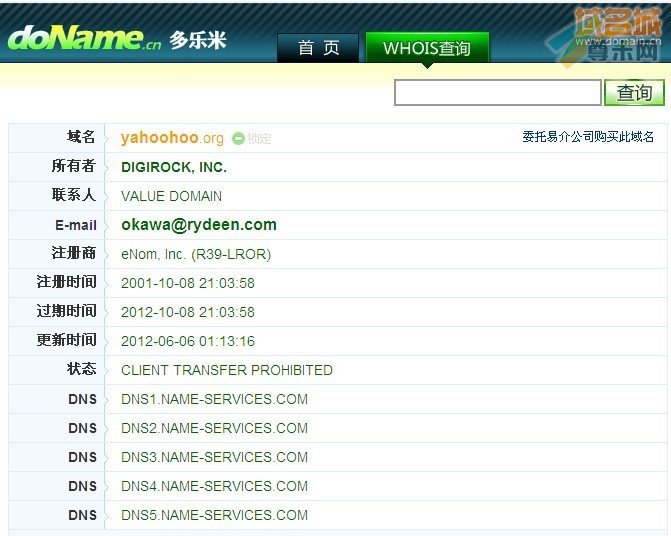Click the 注册商 row label
Screen dimensions: 671x536
tap(74, 253)
